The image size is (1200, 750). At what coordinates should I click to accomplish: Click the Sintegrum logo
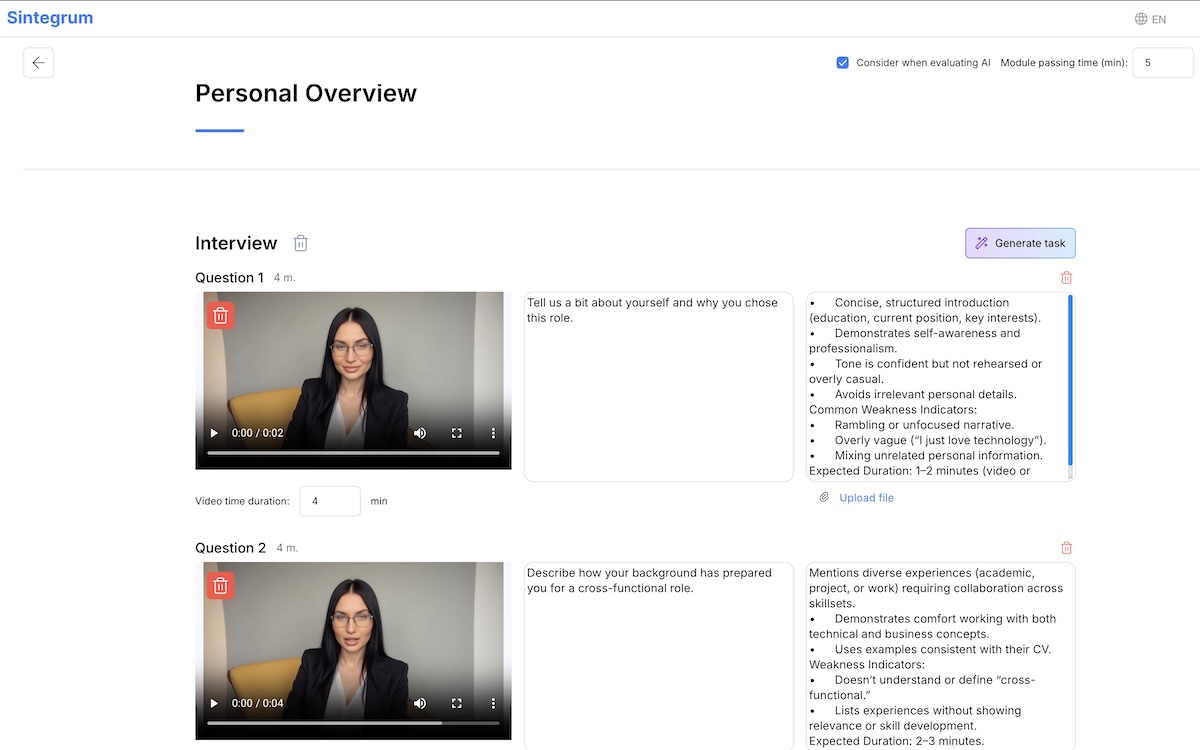pos(50,17)
